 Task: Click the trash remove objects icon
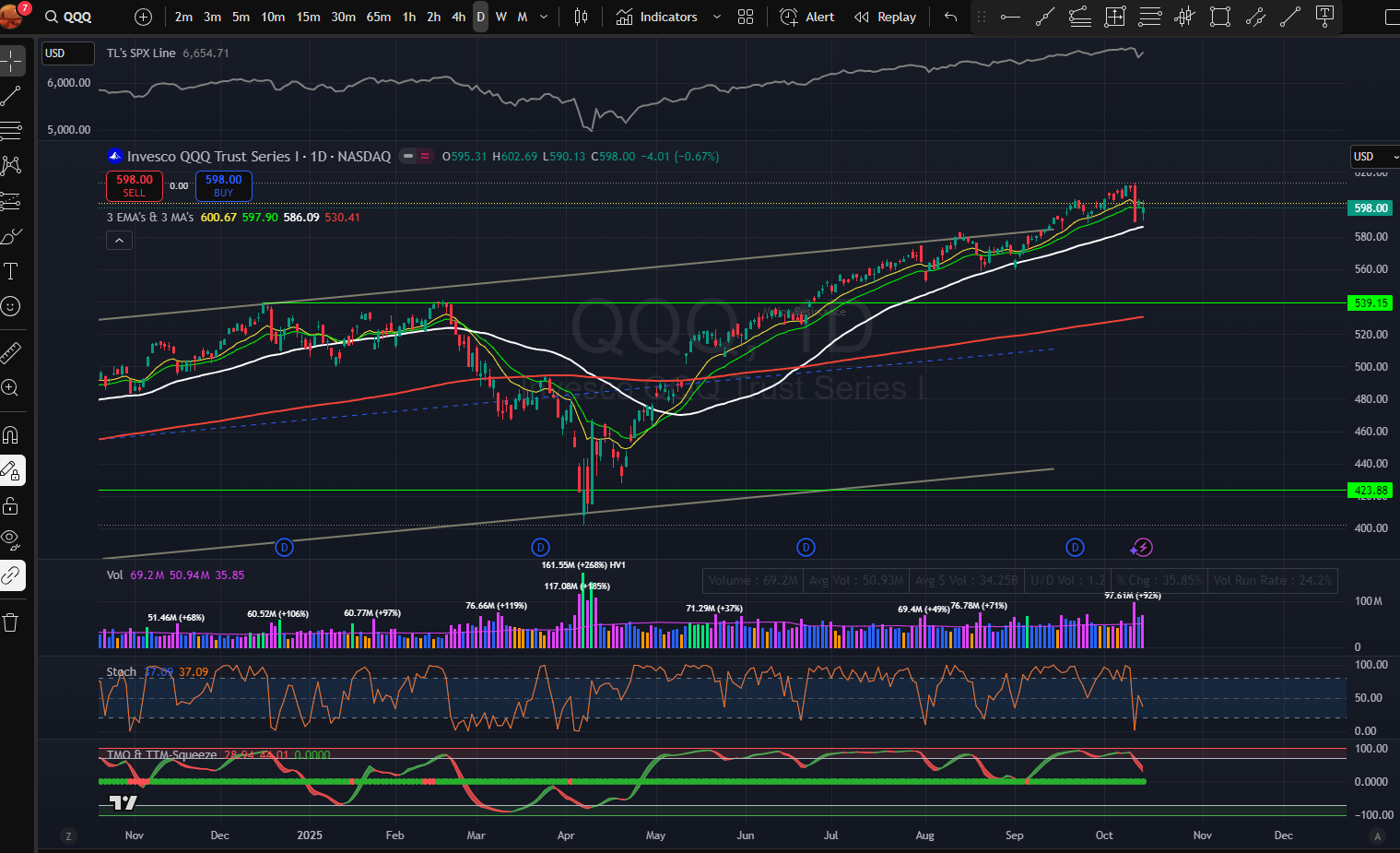point(12,622)
